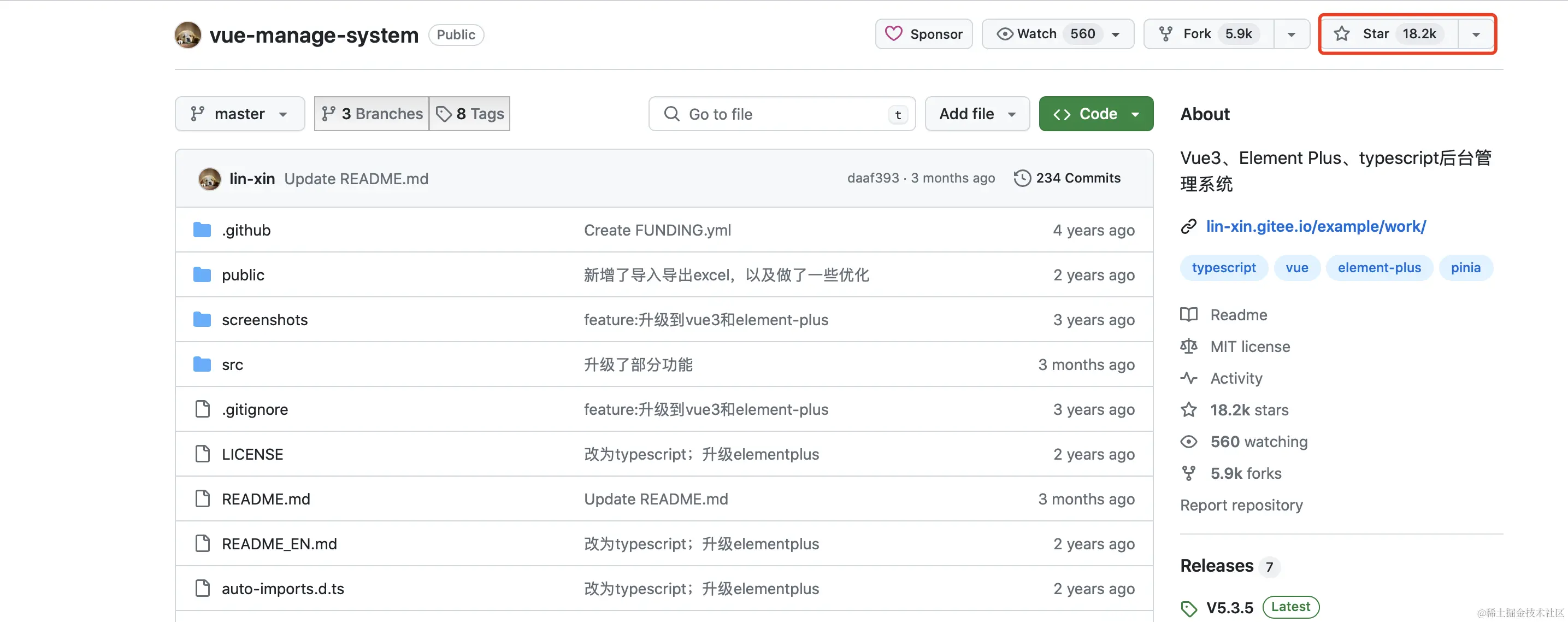Click the Sponsor heart icon

coord(893,33)
